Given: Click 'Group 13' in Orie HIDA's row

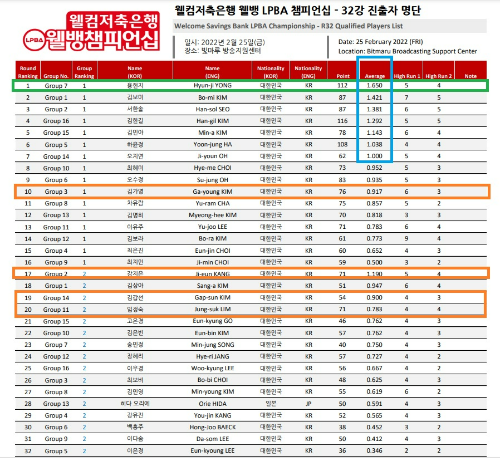Looking at the screenshot, I should pos(56,404).
